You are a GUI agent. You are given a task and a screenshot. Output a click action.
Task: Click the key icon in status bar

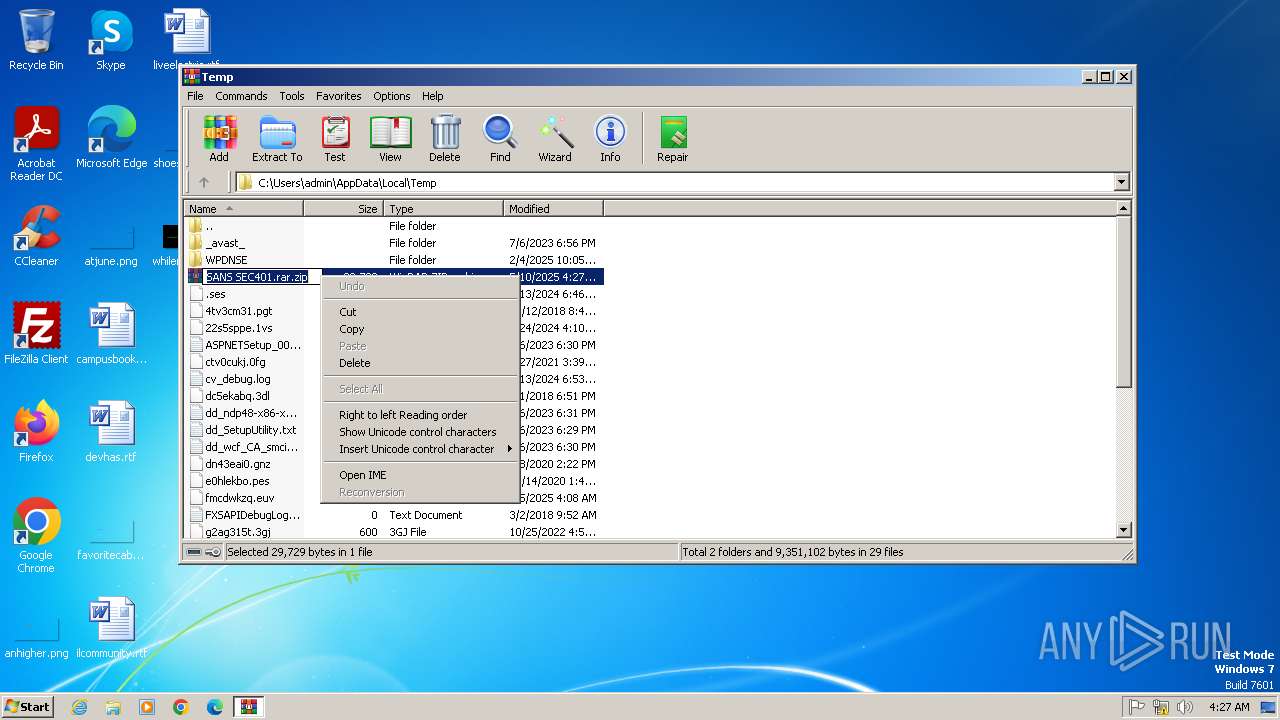[213, 552]
